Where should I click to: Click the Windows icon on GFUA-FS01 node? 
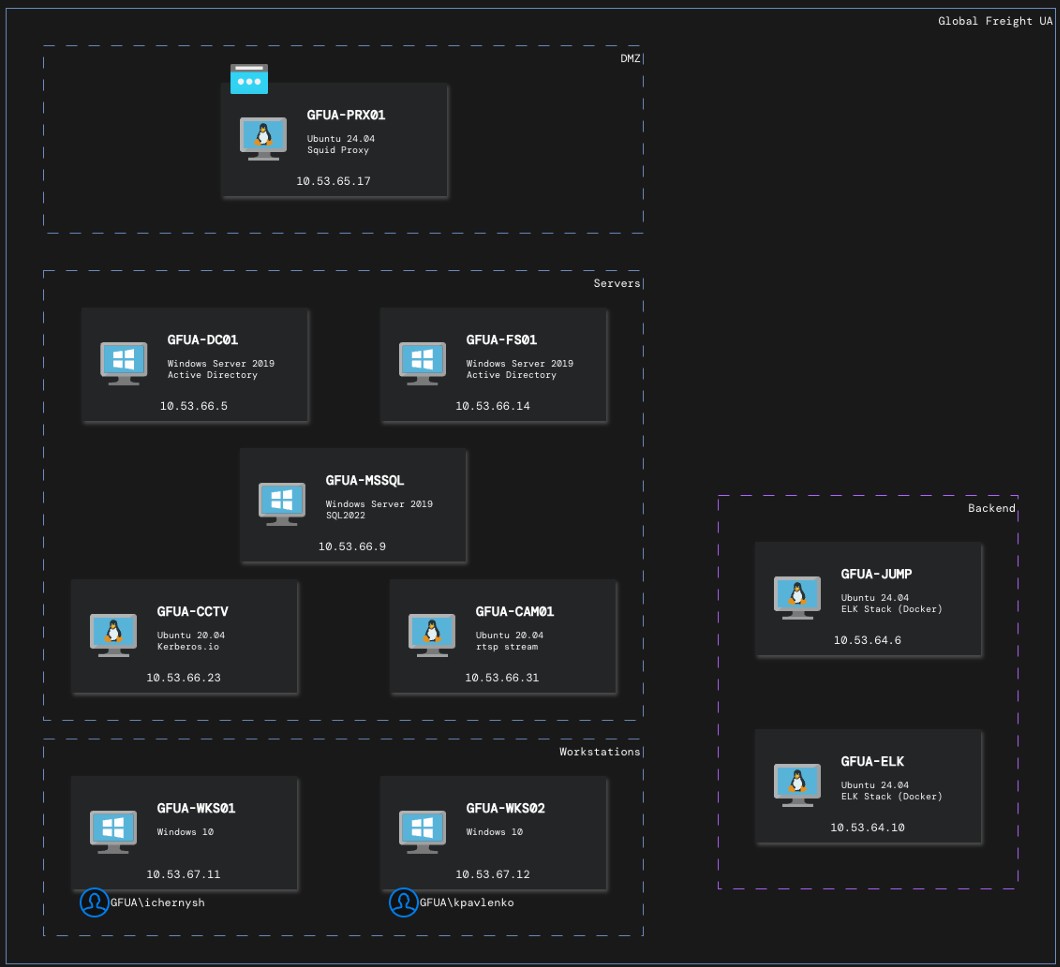click(423, 363)
